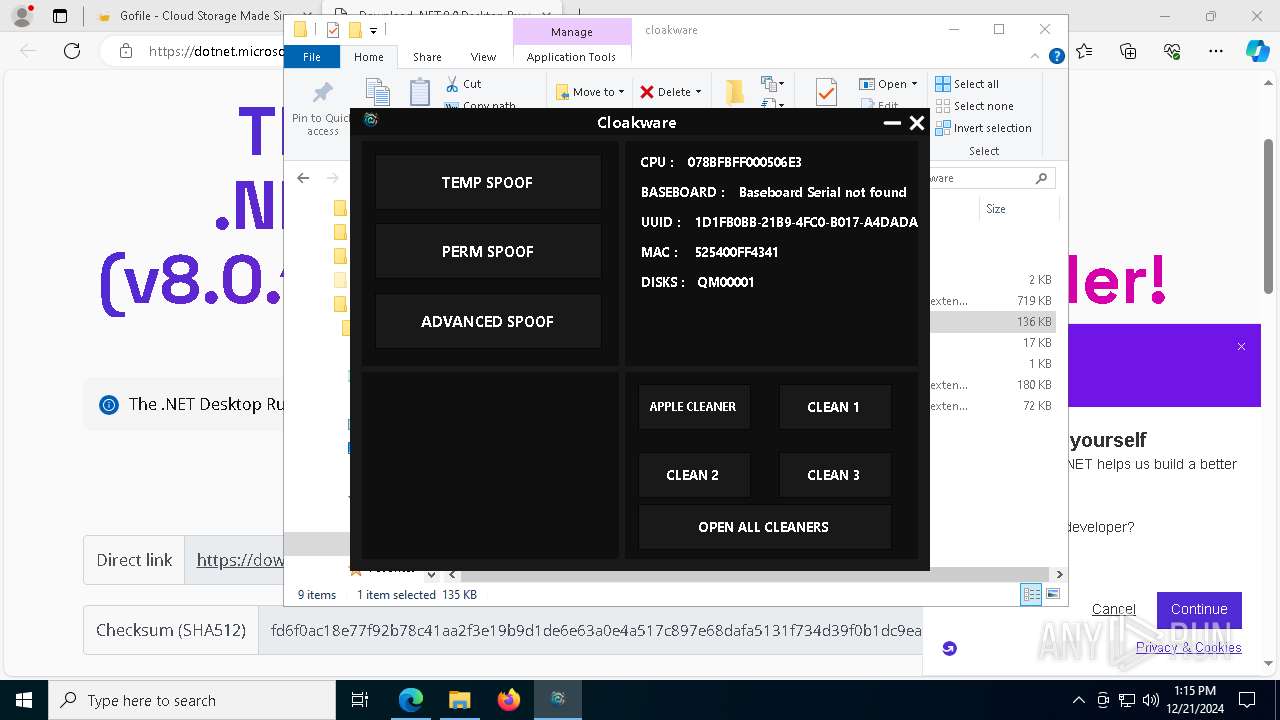Viewport: 1280px width, 720px height.
Task: Click the Manage contextual tab
Action: click(572, 32)
